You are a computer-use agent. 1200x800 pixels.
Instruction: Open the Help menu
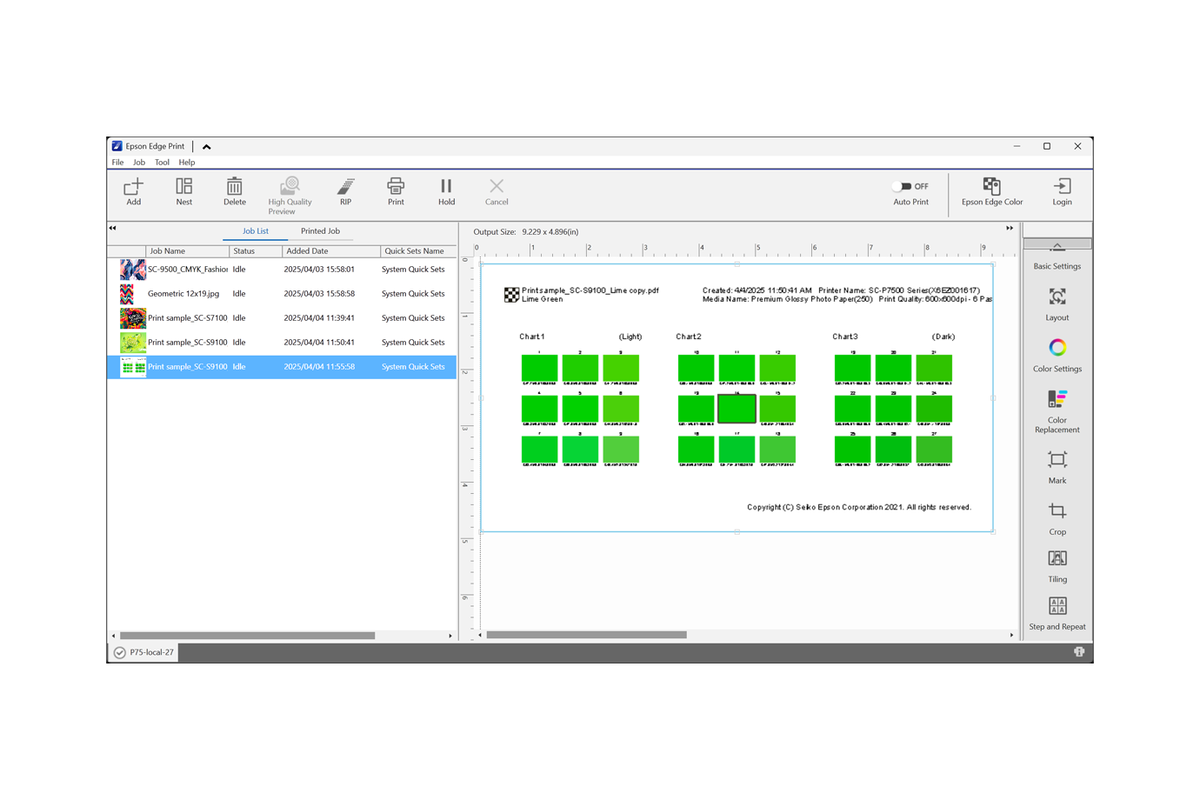[187, 162]
